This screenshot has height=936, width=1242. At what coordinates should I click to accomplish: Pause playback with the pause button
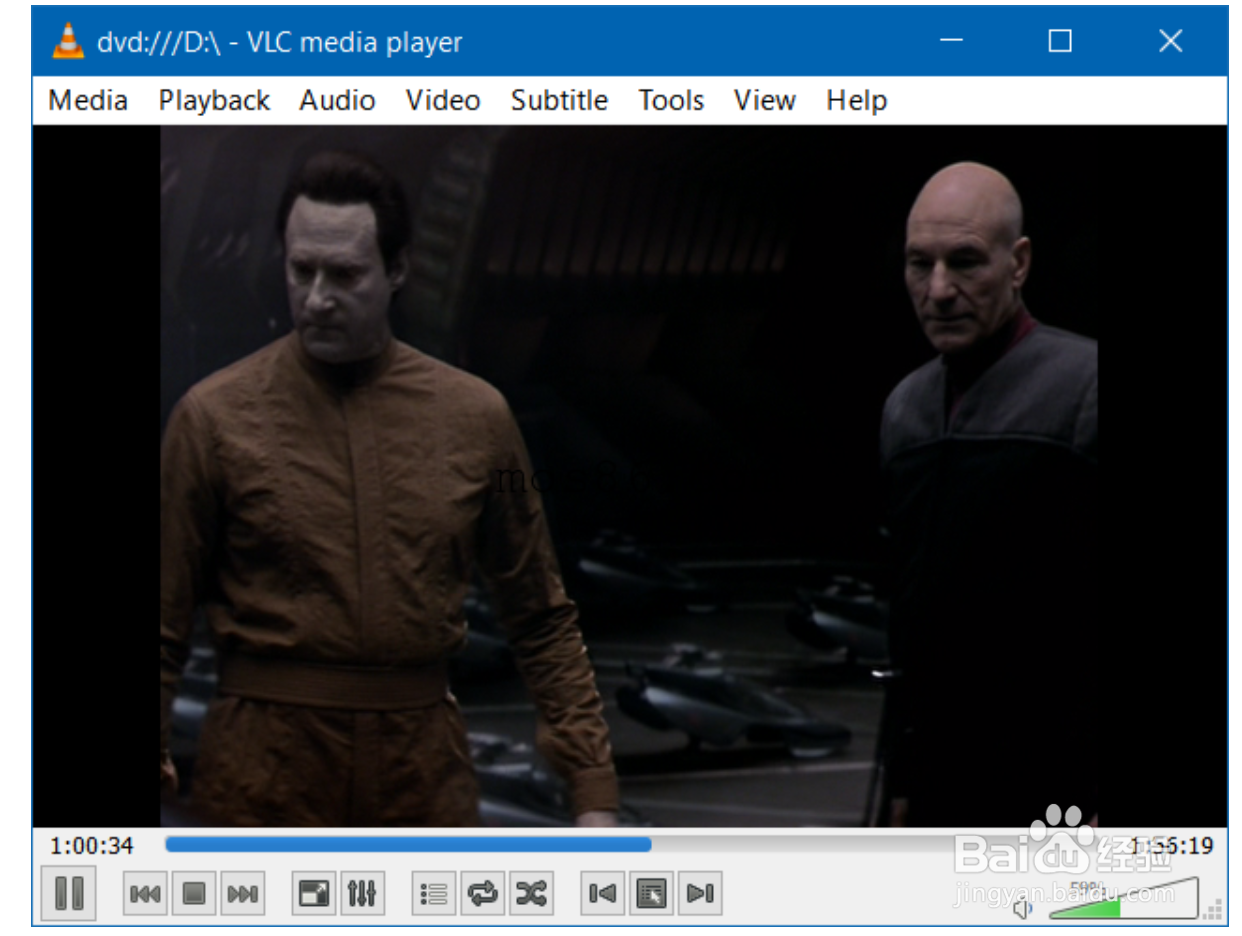click(x=69, y=893)
